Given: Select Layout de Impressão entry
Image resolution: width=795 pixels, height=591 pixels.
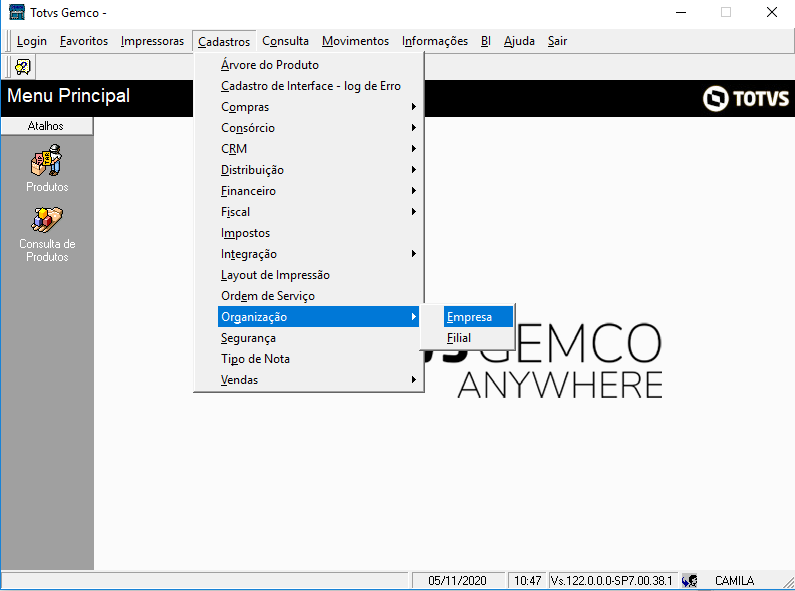Looking at the screenshot, I should (319, 275).
